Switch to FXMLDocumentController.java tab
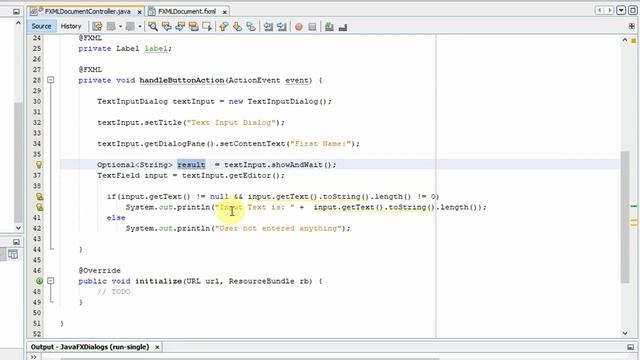The width and height of the screenshot is (640, 360). click(87, 11)
